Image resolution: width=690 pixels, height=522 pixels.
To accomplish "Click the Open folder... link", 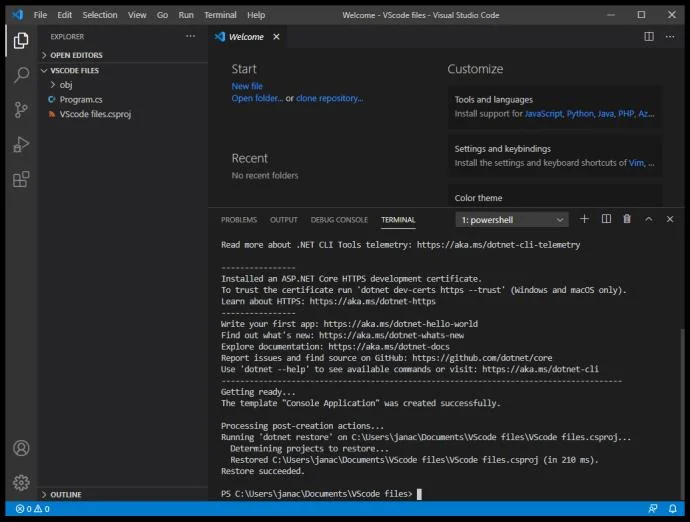I will point(257,98).
